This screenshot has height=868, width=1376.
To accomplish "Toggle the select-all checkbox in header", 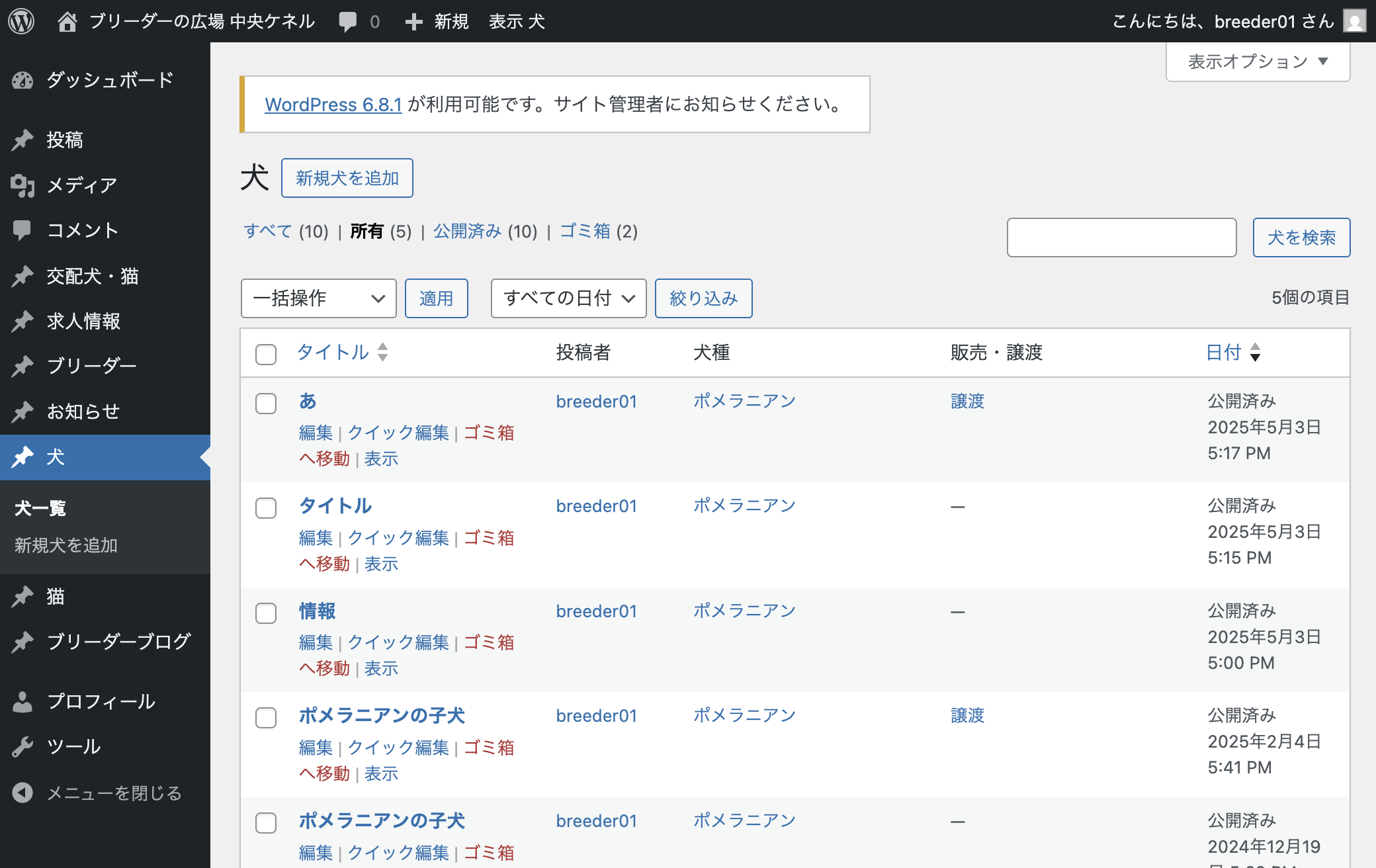I will pos(266,354).
